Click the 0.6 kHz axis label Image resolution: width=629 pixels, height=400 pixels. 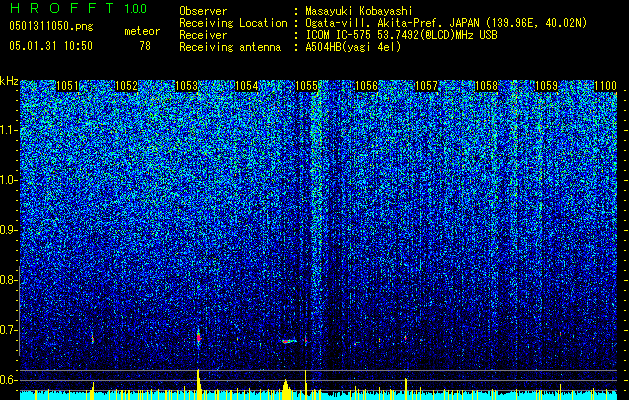pos(8,380)
